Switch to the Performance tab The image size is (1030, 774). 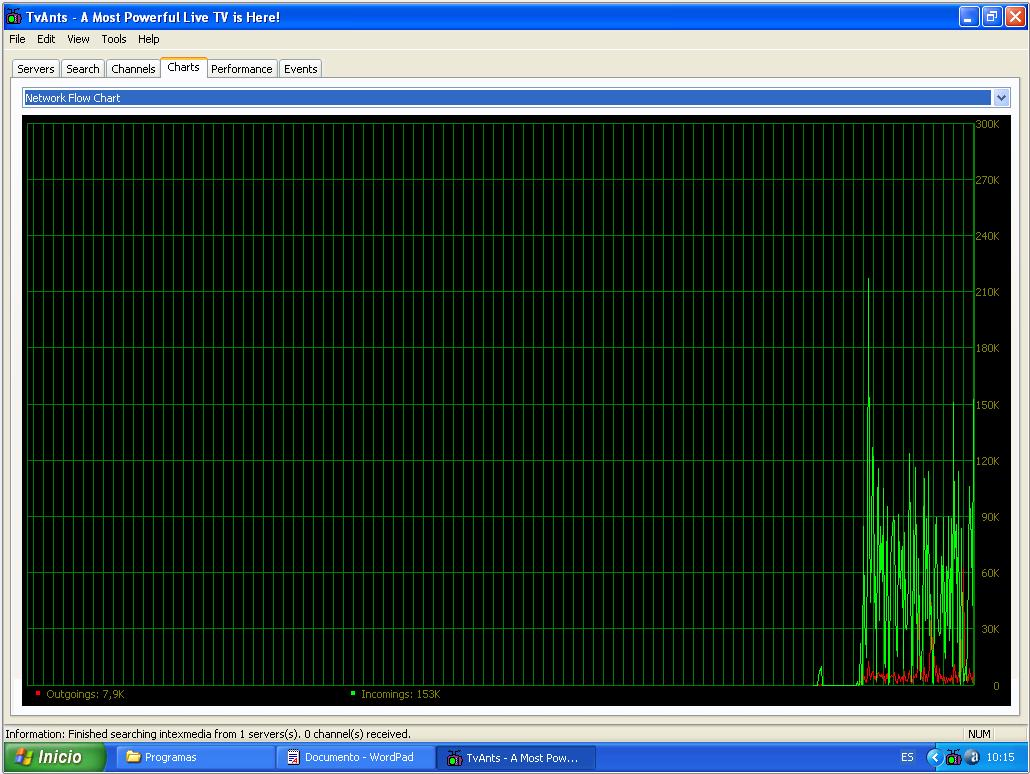click(242, 69)
